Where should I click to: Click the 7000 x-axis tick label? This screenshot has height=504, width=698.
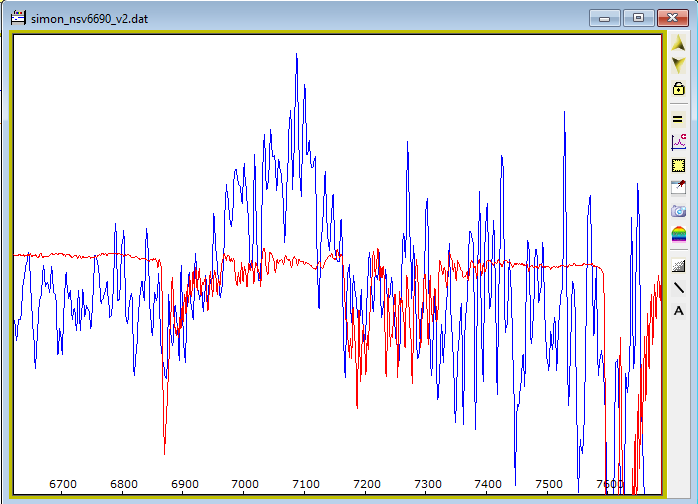click(x=245, y=484)
